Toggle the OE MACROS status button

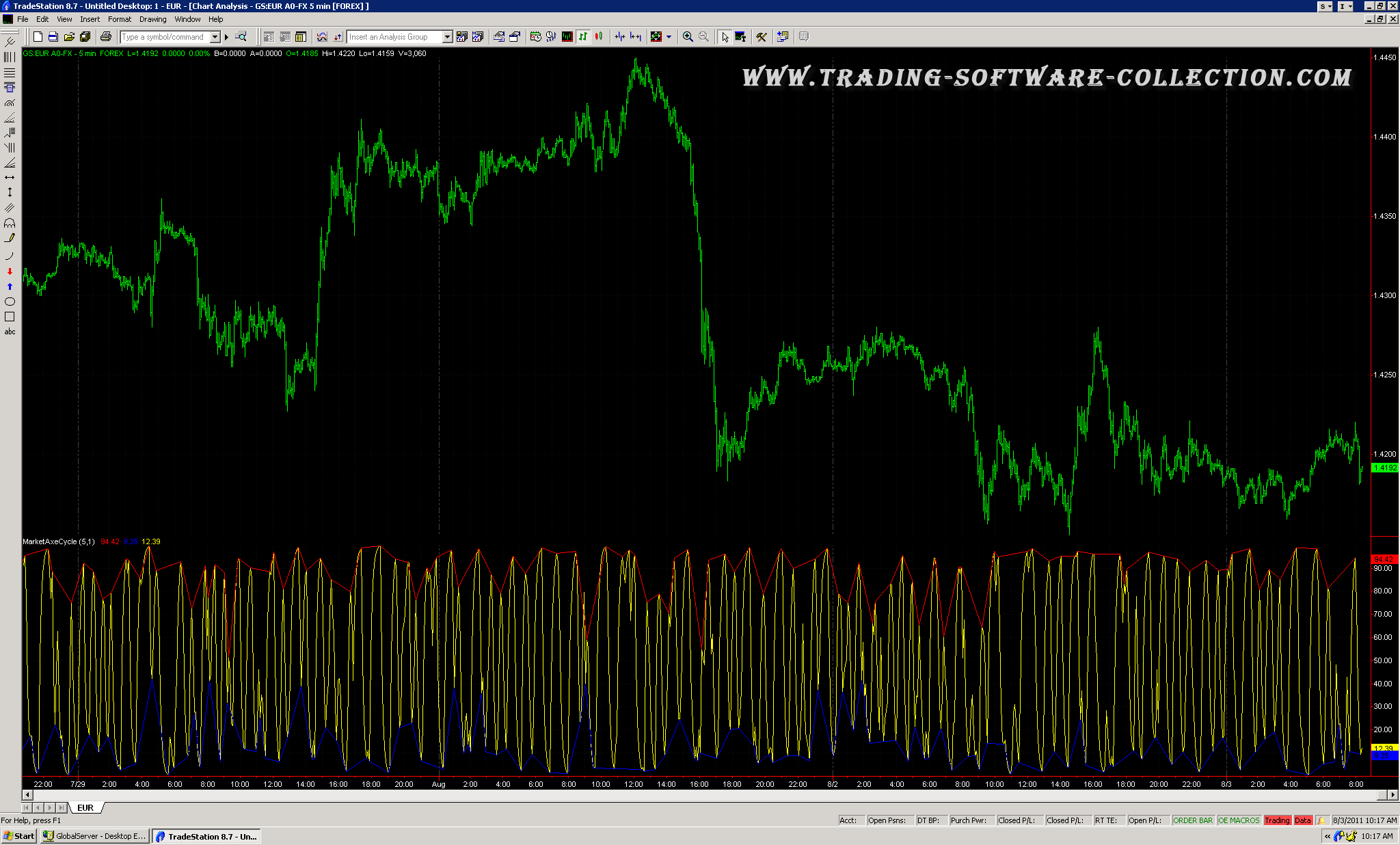pos(1239,820)
